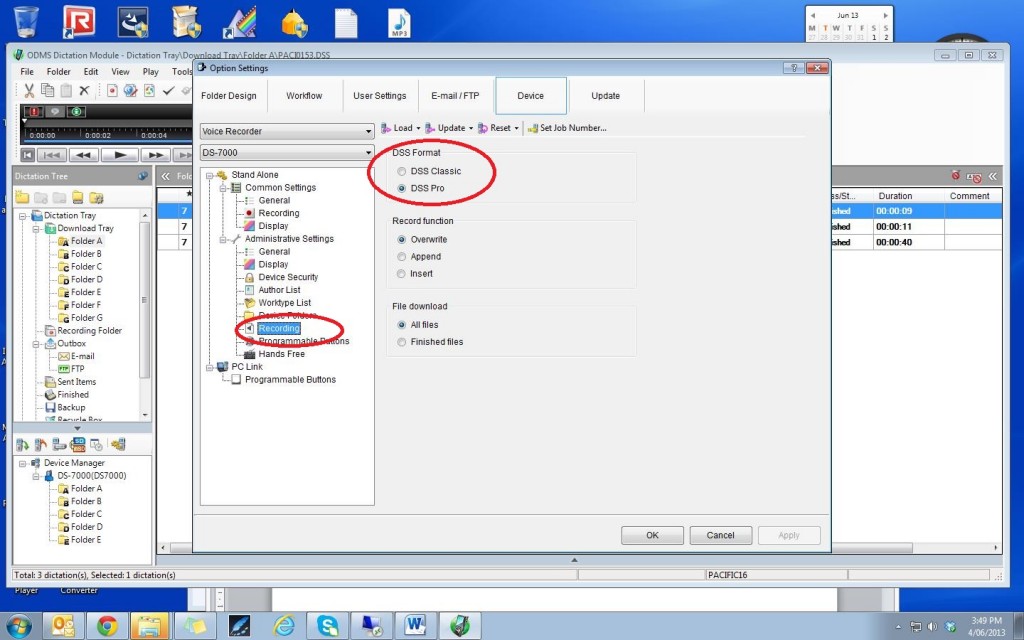Viewport: 1024px width, 640px height.
Task: Open Skype from the taskbar
Action: click(x=327, y=626)
